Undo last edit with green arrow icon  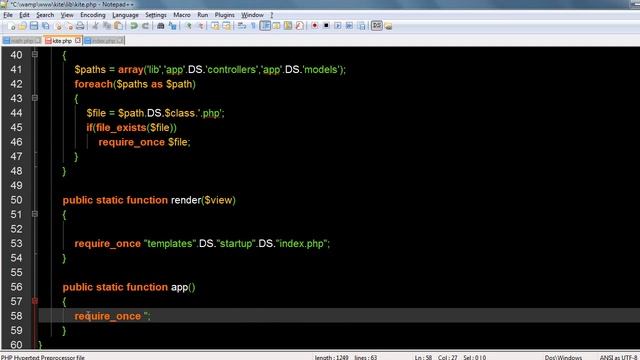click(x=133, y=26)
